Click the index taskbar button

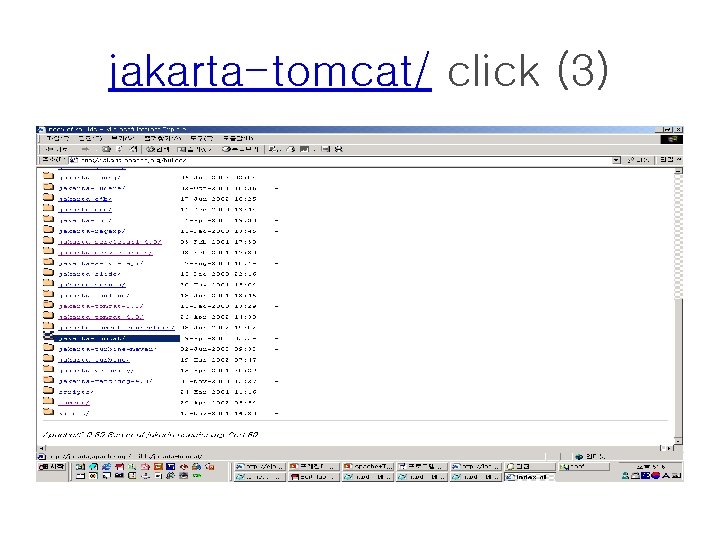coord(529,477)
